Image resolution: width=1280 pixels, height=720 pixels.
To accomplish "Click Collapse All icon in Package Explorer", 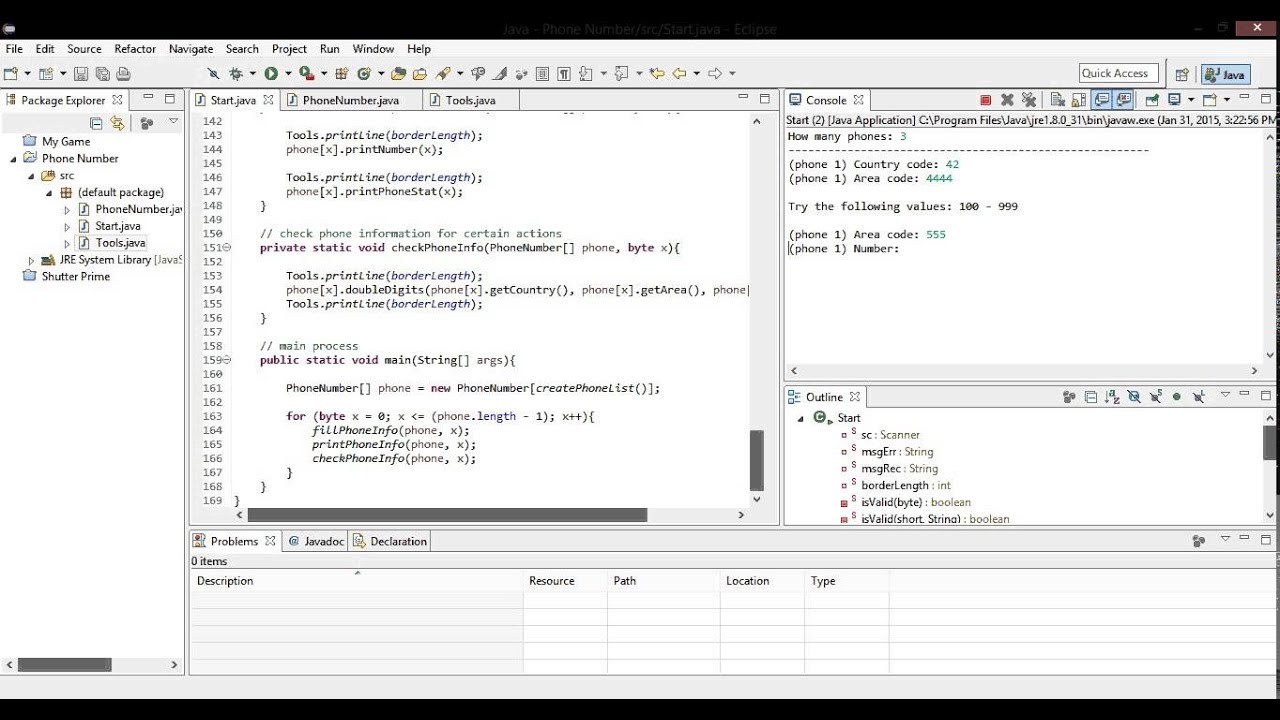I will click(96, 123).
